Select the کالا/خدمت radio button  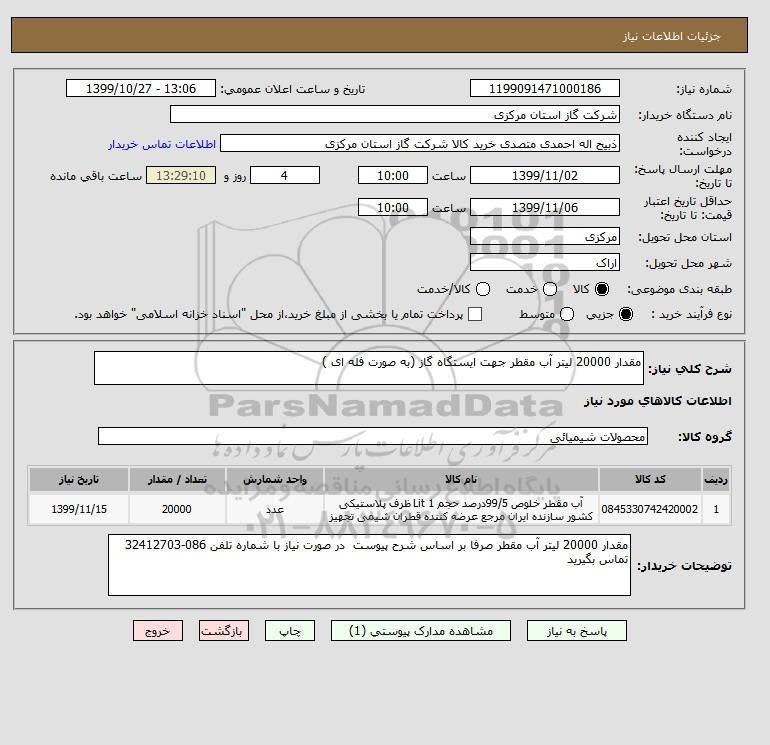(x=483, y=289)
